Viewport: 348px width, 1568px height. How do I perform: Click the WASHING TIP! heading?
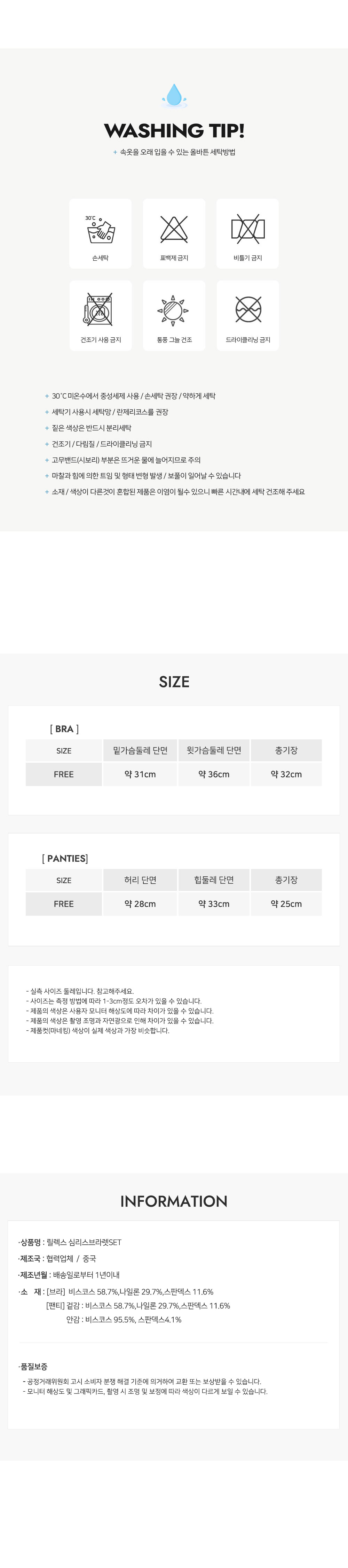[174, 130]
